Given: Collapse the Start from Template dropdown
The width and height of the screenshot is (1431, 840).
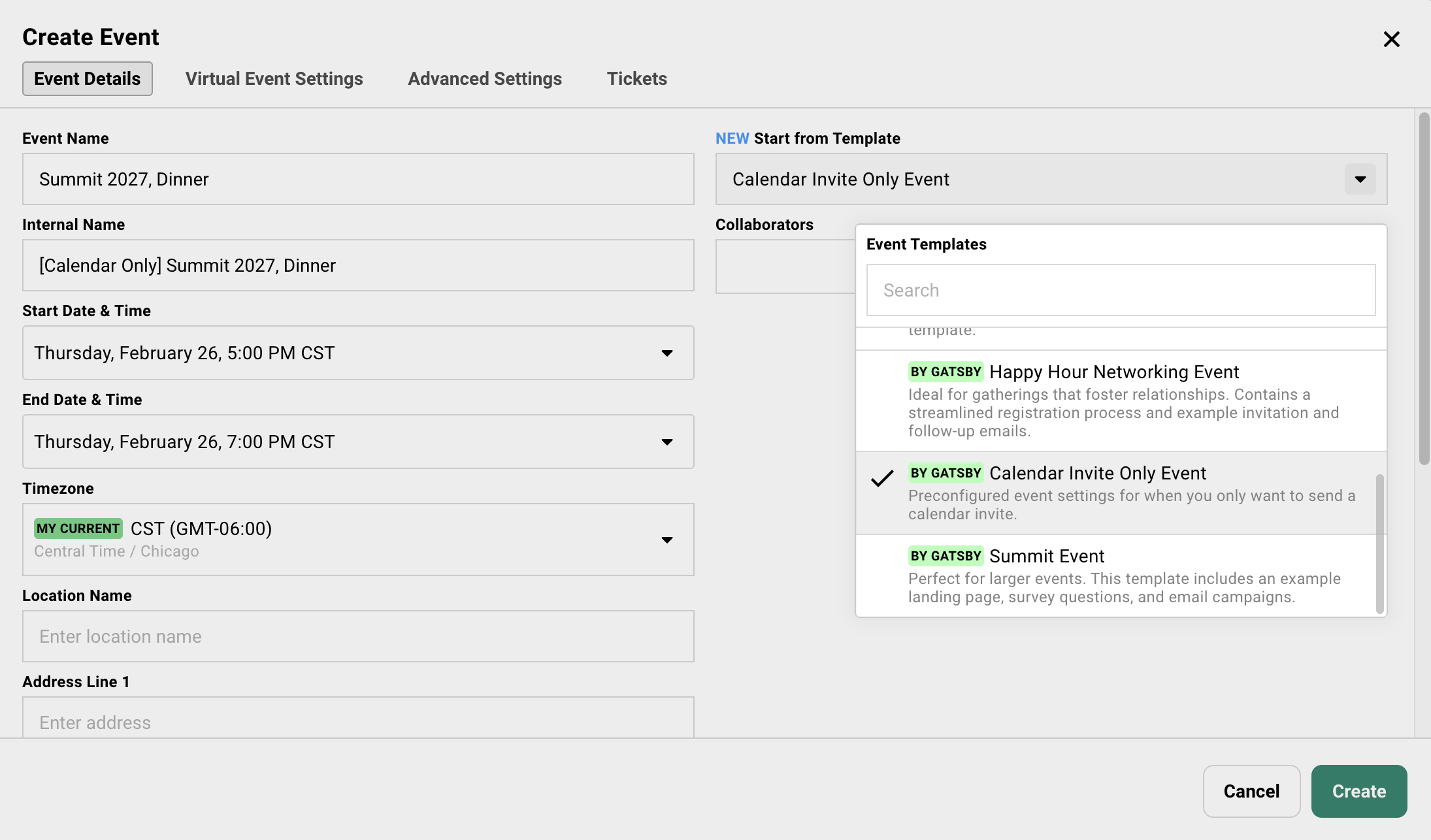Looking at the screenshot, I should (1359, 179).
